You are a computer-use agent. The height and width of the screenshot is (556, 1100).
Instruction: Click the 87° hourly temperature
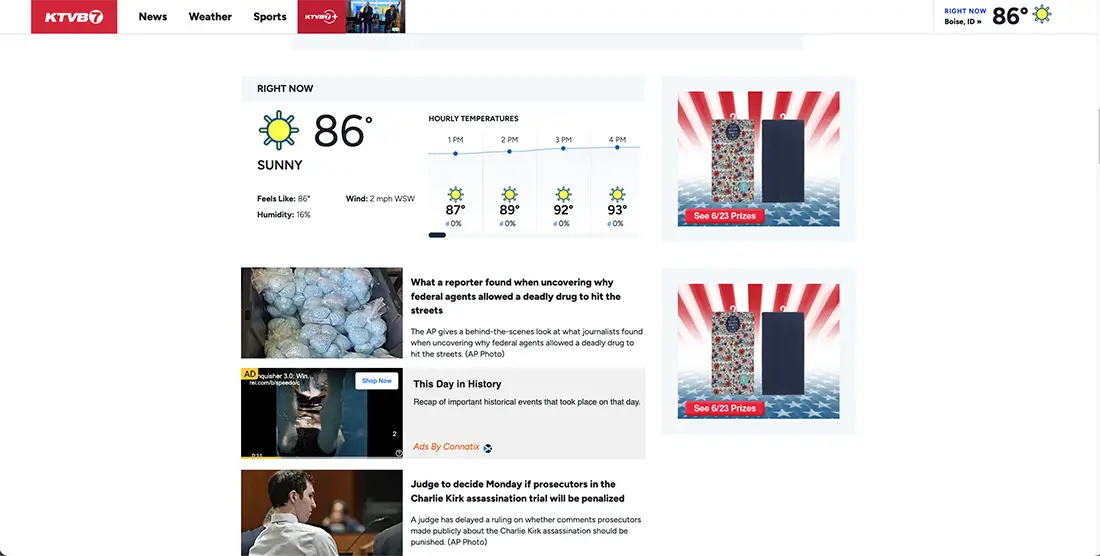pyautogui.click(x=455, y=210)
